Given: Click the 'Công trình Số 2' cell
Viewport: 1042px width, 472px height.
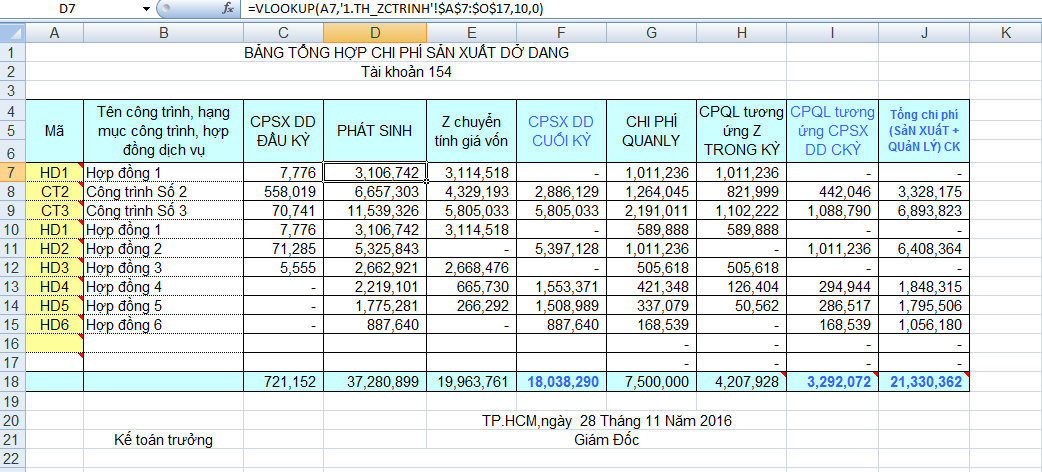Looking at the screenshot, I should coord(163,192).
